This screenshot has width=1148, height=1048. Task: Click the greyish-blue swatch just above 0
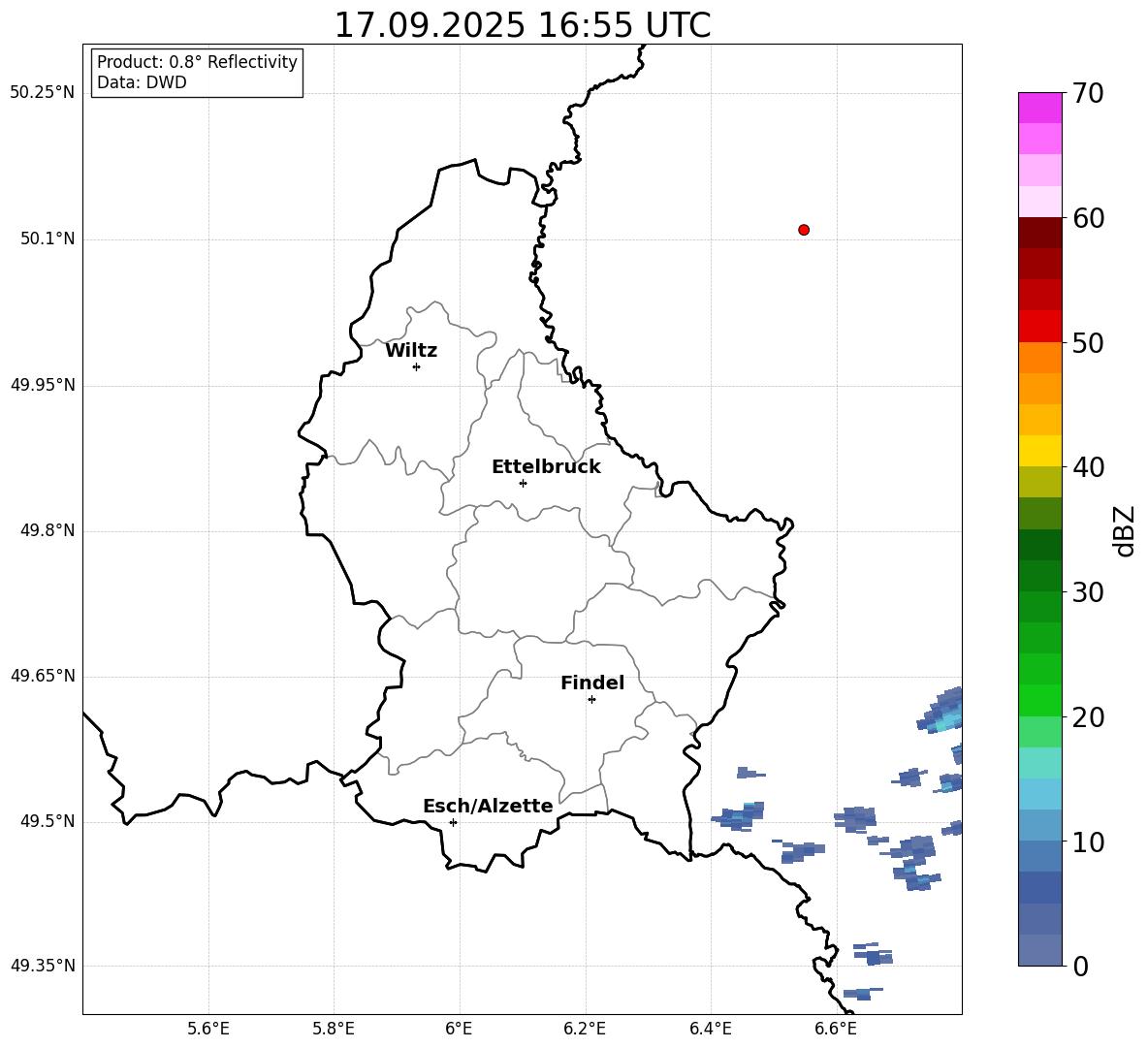[1039, 950]
